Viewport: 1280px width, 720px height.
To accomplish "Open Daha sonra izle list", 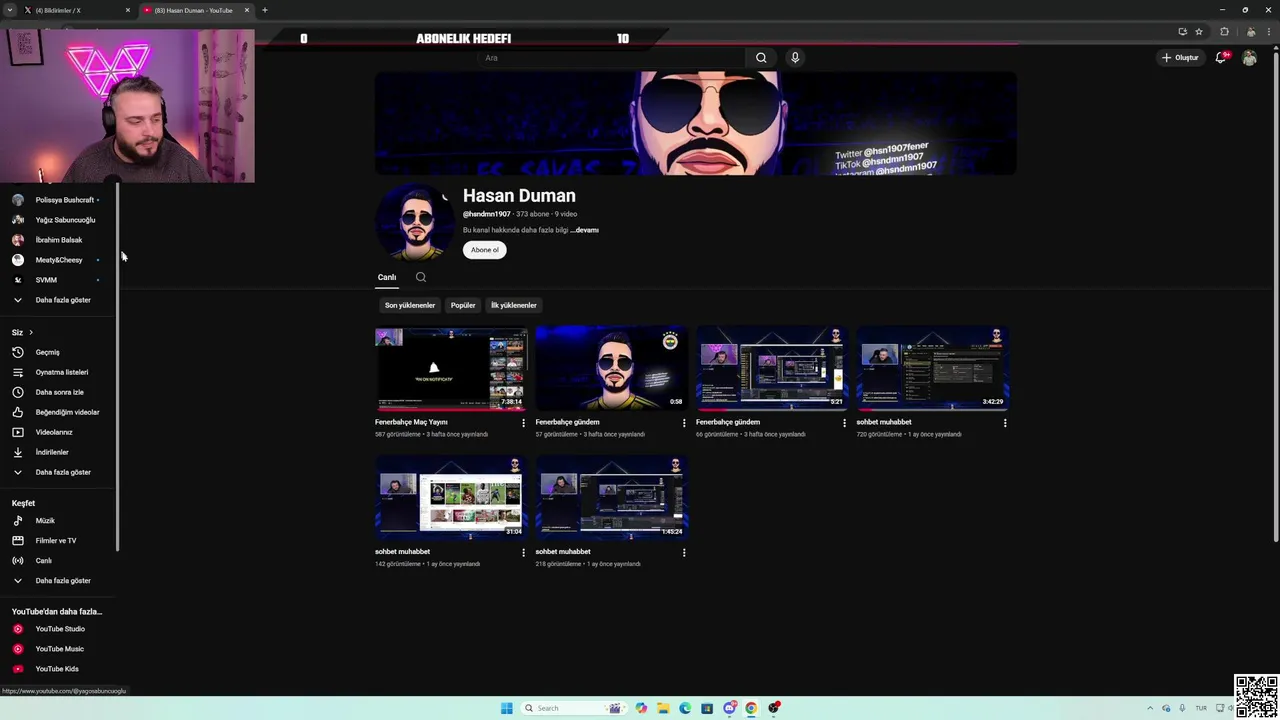I will [60, 392].
